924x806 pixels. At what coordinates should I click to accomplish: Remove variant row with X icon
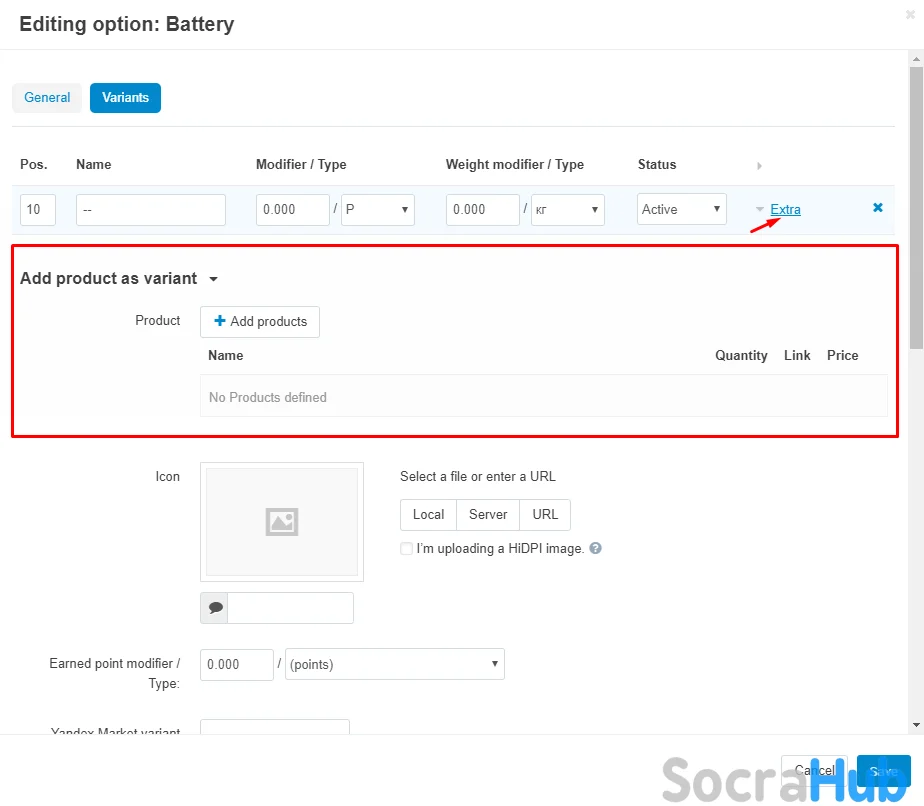[x=877, y=208]
